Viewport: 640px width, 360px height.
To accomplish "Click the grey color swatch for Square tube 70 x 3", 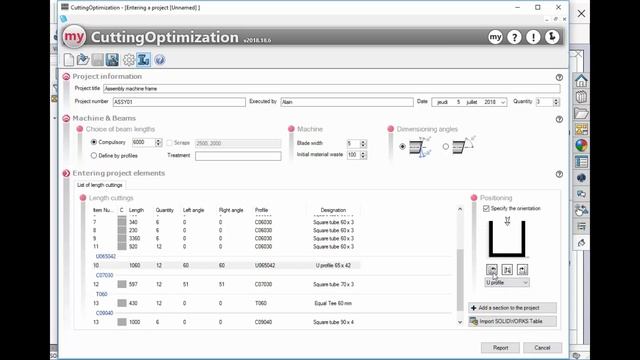I will click(122, 284).
